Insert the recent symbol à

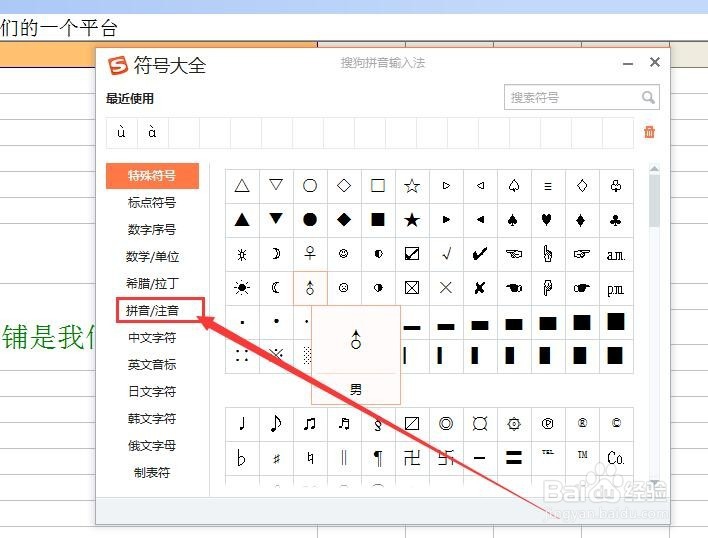pyautogui.click(x=152, y=132)
